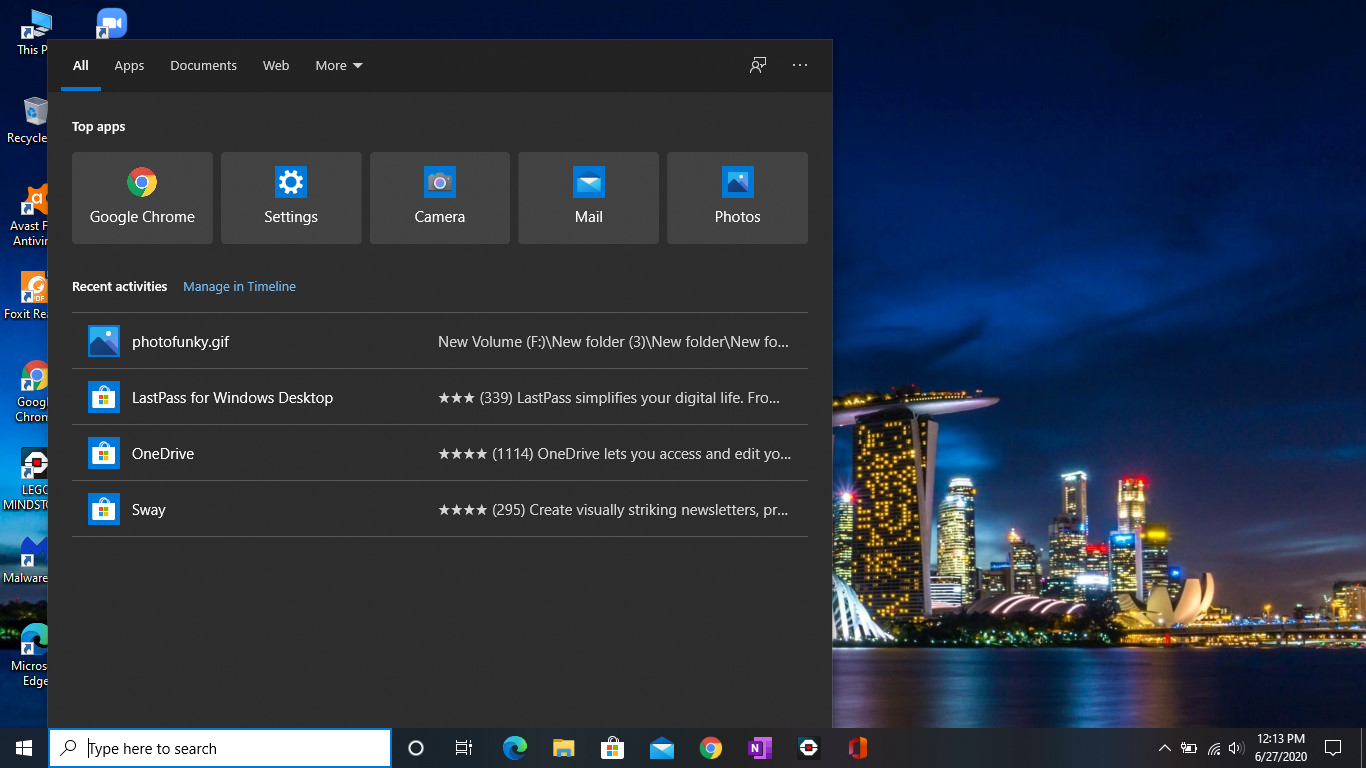Open LEGO Mindstorms from the taskbar
This screenshot has width=1366, height=768.
click(x=809, y=748)
